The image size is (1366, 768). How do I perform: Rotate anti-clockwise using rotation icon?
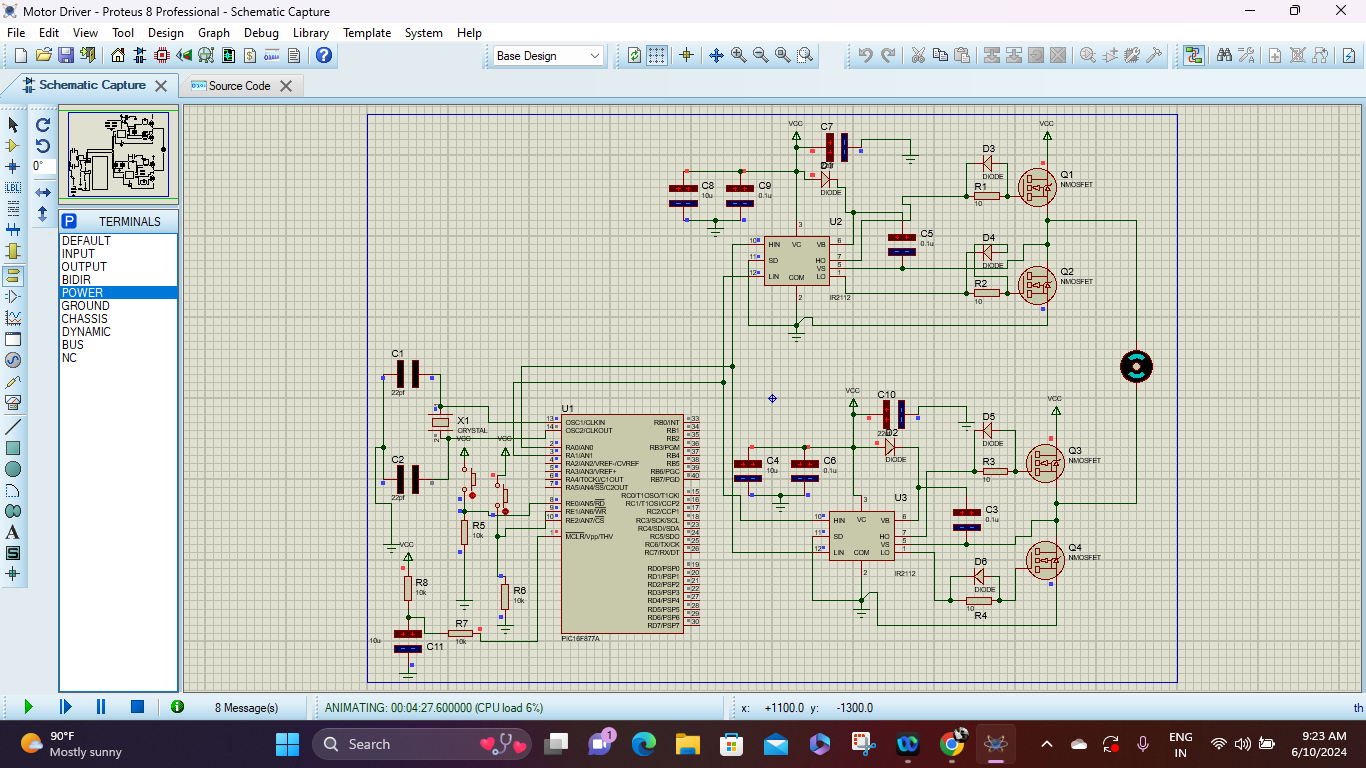click(43, 145)
